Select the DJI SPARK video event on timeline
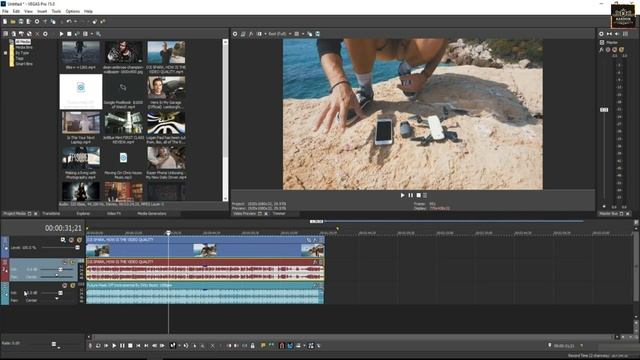The width and height of the screenshot is (640, 360). click(205, 247)
